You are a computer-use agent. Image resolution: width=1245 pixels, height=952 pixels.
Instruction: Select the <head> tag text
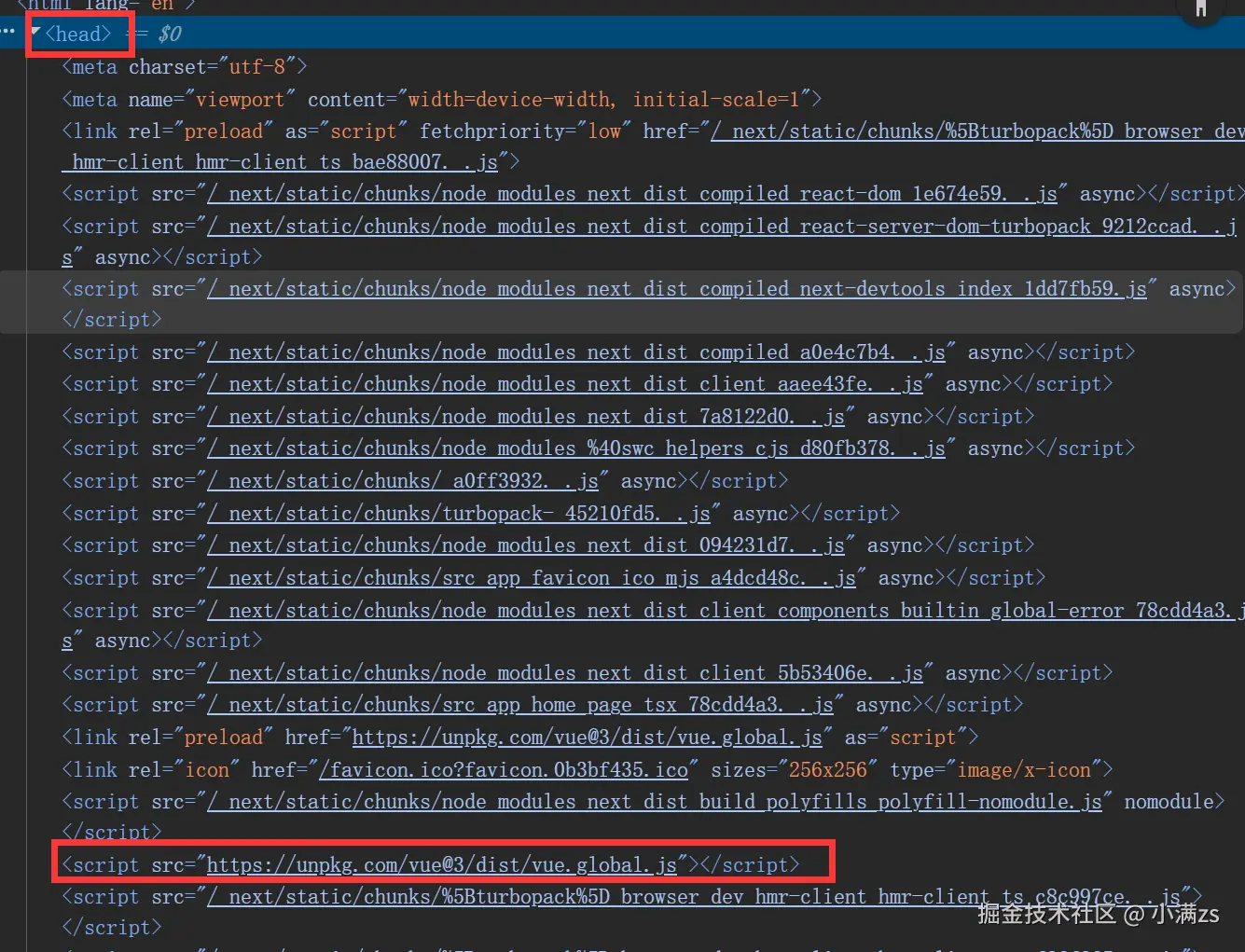(78, 34)
